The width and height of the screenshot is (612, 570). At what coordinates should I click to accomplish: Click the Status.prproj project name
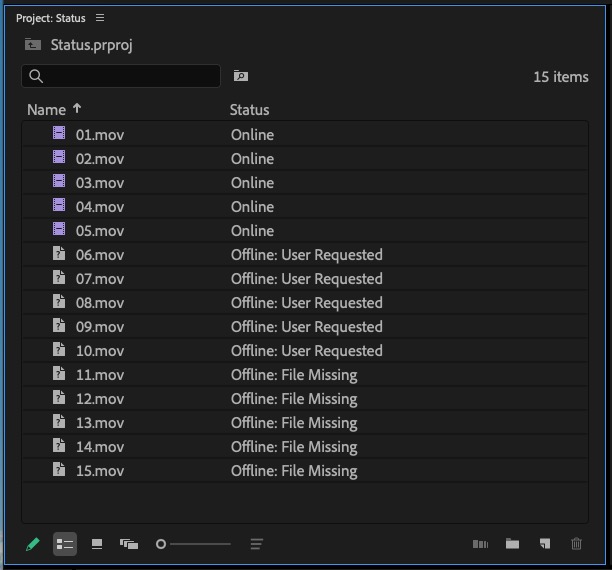tap(92, 45)
